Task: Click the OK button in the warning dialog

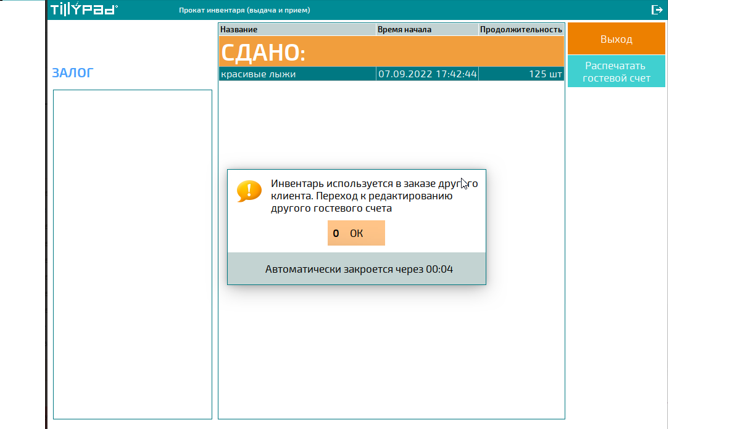Action: 356,233
